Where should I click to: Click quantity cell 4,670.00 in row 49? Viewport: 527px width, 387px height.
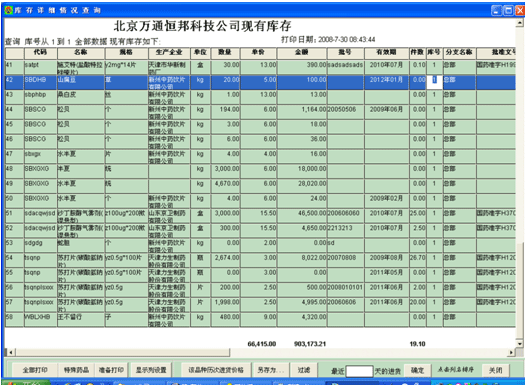pos(225,186)
